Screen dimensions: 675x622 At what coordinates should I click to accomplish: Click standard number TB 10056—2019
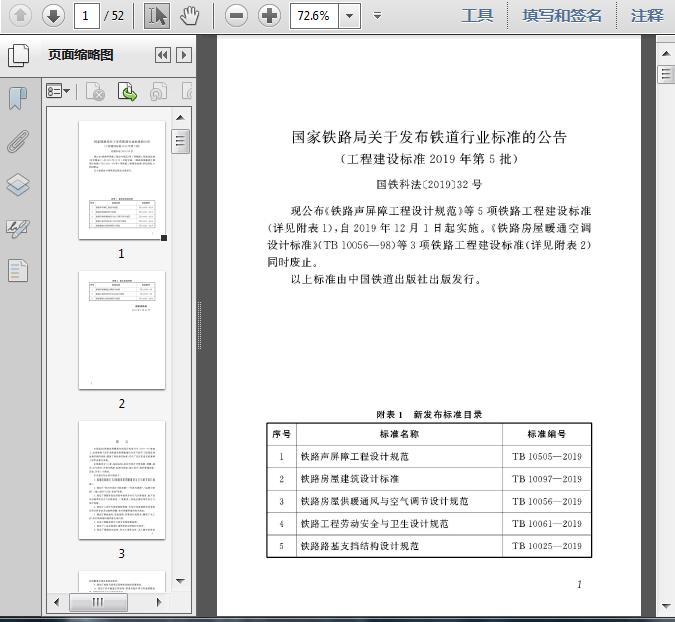point(547,501)
